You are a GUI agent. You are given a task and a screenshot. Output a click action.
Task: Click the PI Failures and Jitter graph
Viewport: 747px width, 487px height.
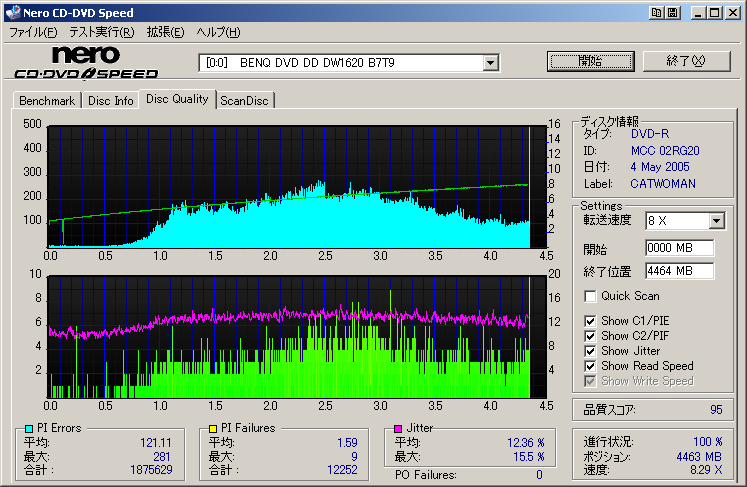point(297,337)
